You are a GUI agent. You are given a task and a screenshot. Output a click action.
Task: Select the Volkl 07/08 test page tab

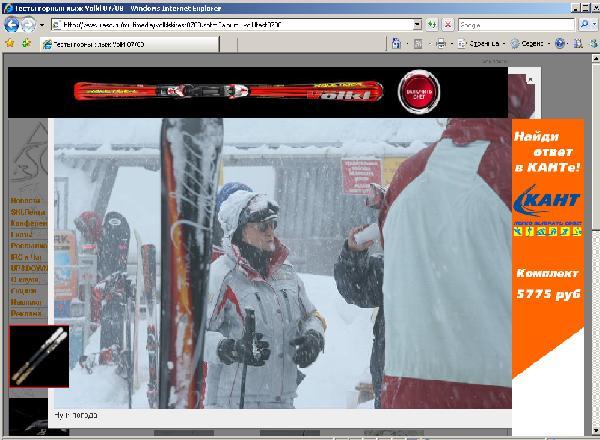(x=129, y=44)
